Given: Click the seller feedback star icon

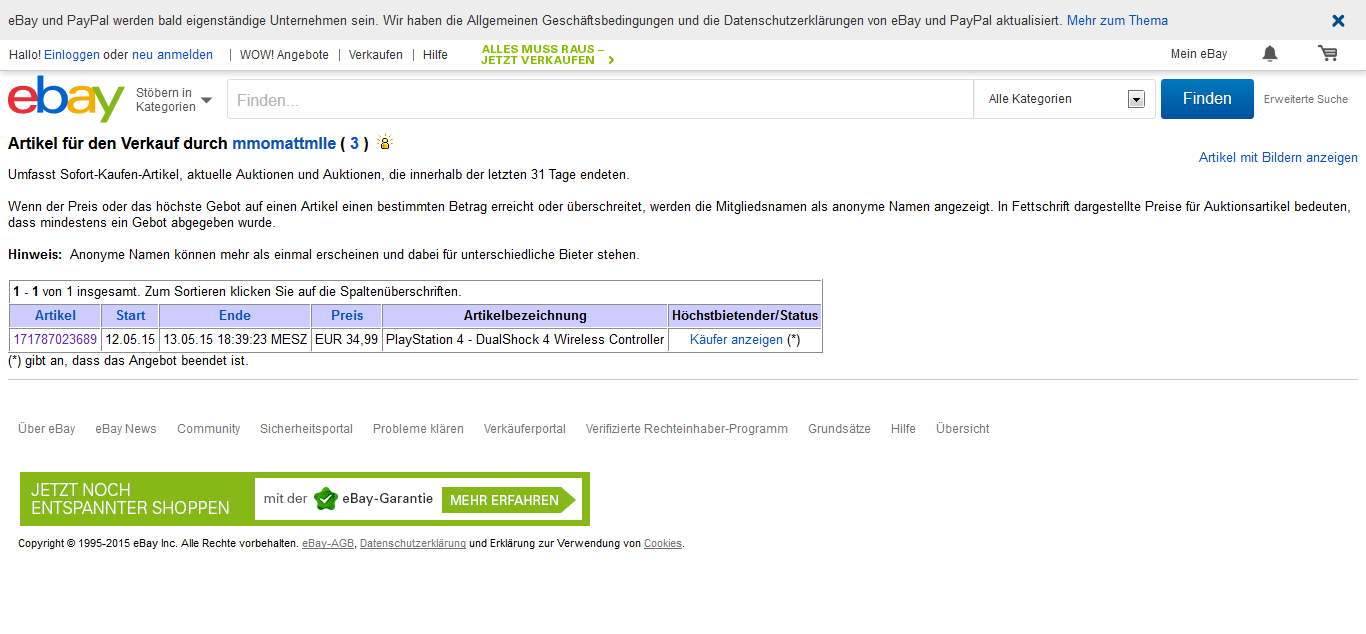Looking at the screenshot, I should click(x=385, y=143).
